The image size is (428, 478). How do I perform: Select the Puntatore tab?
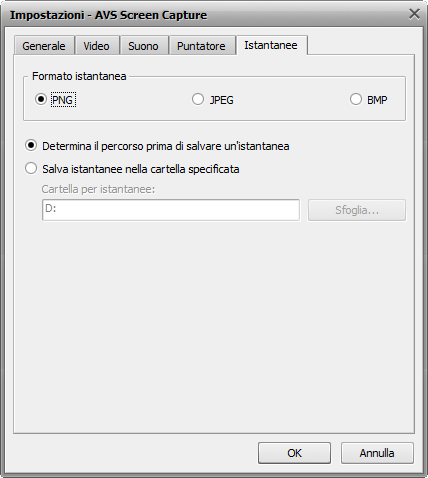(x=202, y=46)
